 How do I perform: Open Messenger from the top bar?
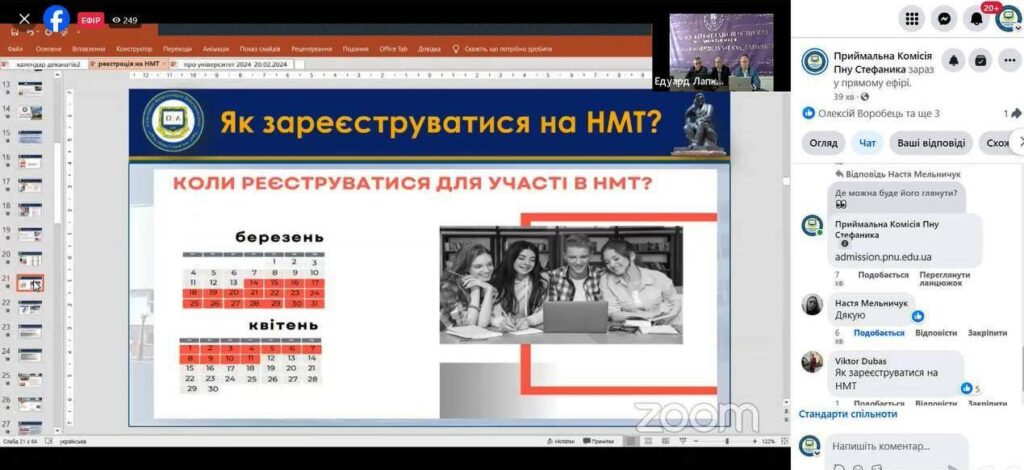click(x=943, y=18)
